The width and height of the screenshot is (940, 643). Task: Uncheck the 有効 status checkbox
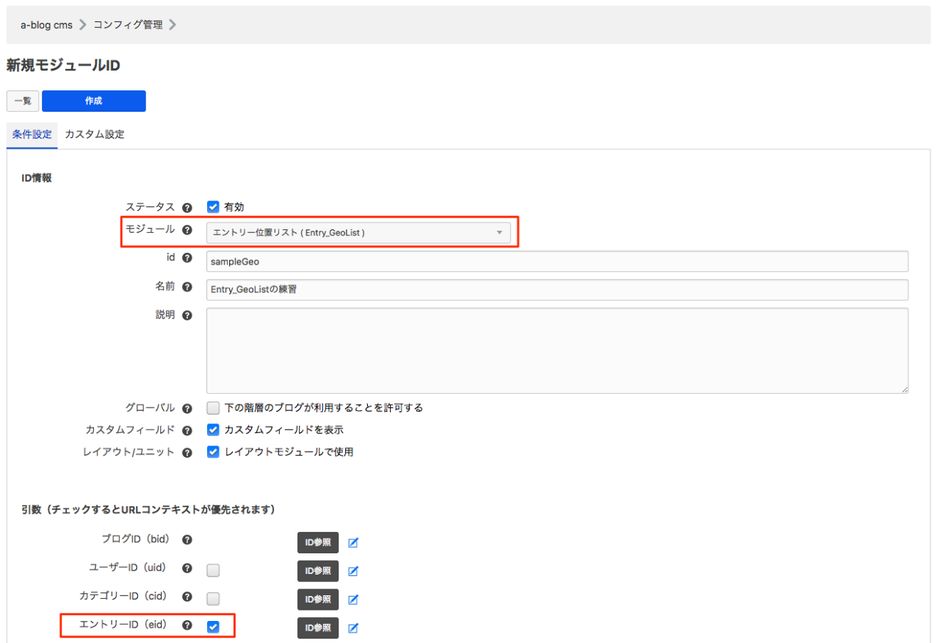(x=213, y=207)
